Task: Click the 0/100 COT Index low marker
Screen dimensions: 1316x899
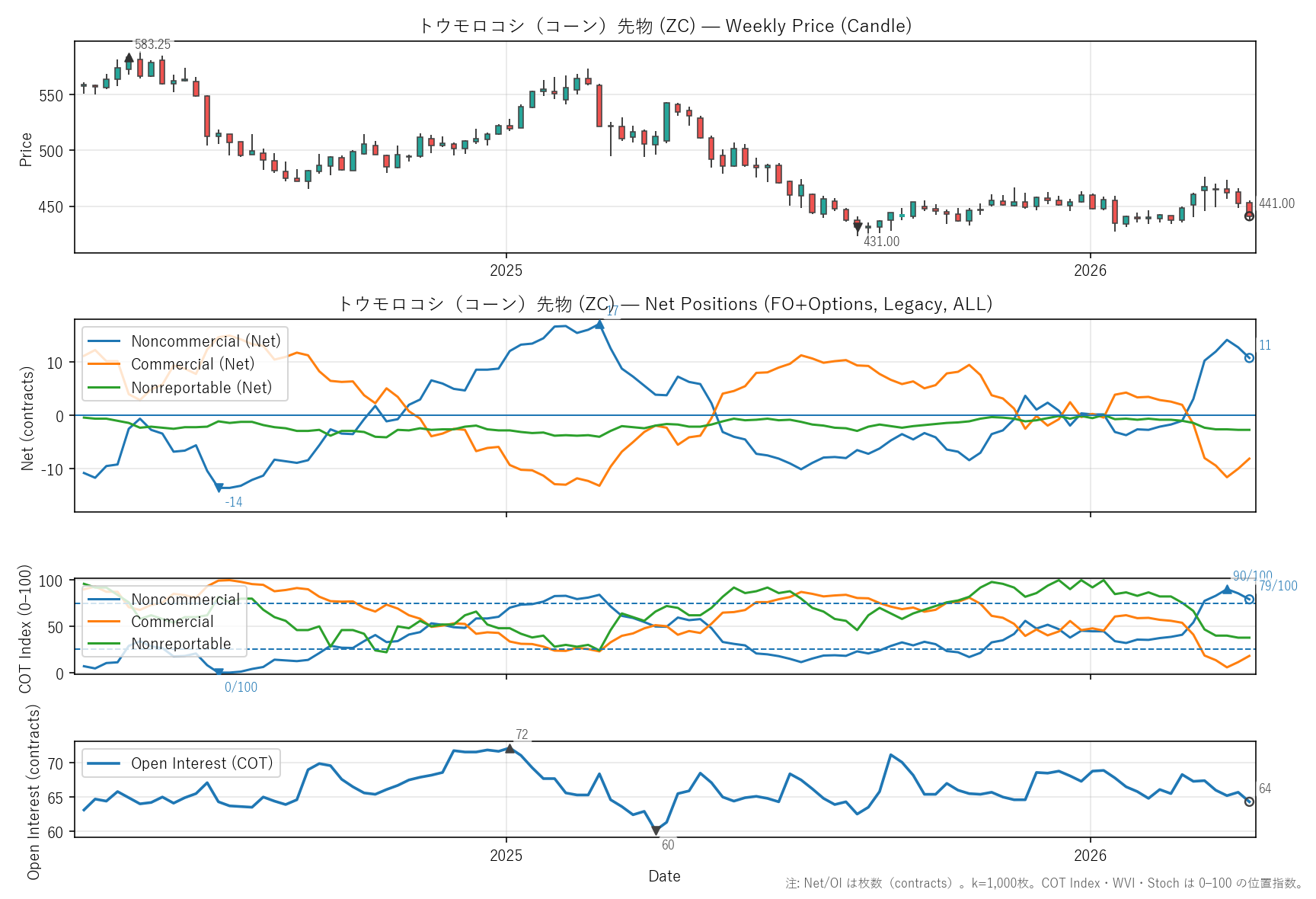Action: coord(219,673)
